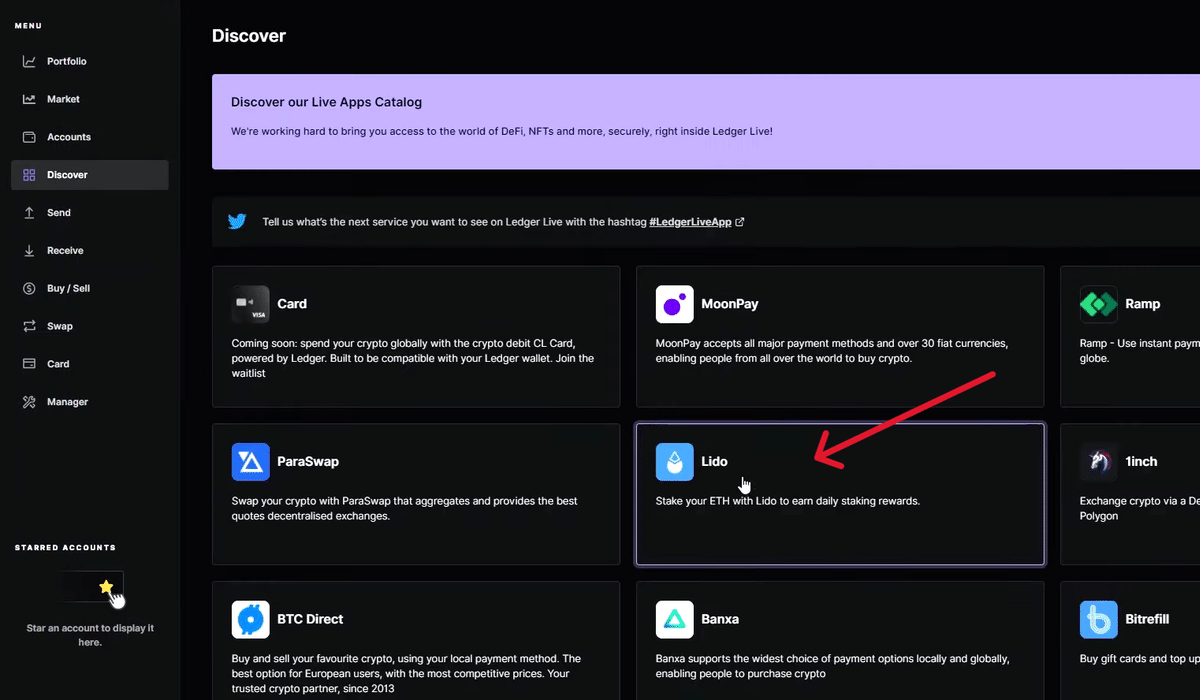Screen dimensions: 1200x700
Task: Click the Buy / Sell dollar icon
Action: click(29, 289)
